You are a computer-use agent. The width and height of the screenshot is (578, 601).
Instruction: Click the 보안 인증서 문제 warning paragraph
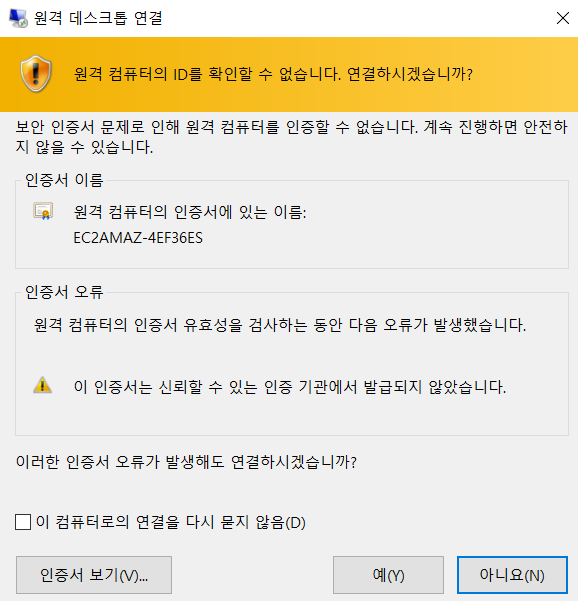tap(291, 137)
